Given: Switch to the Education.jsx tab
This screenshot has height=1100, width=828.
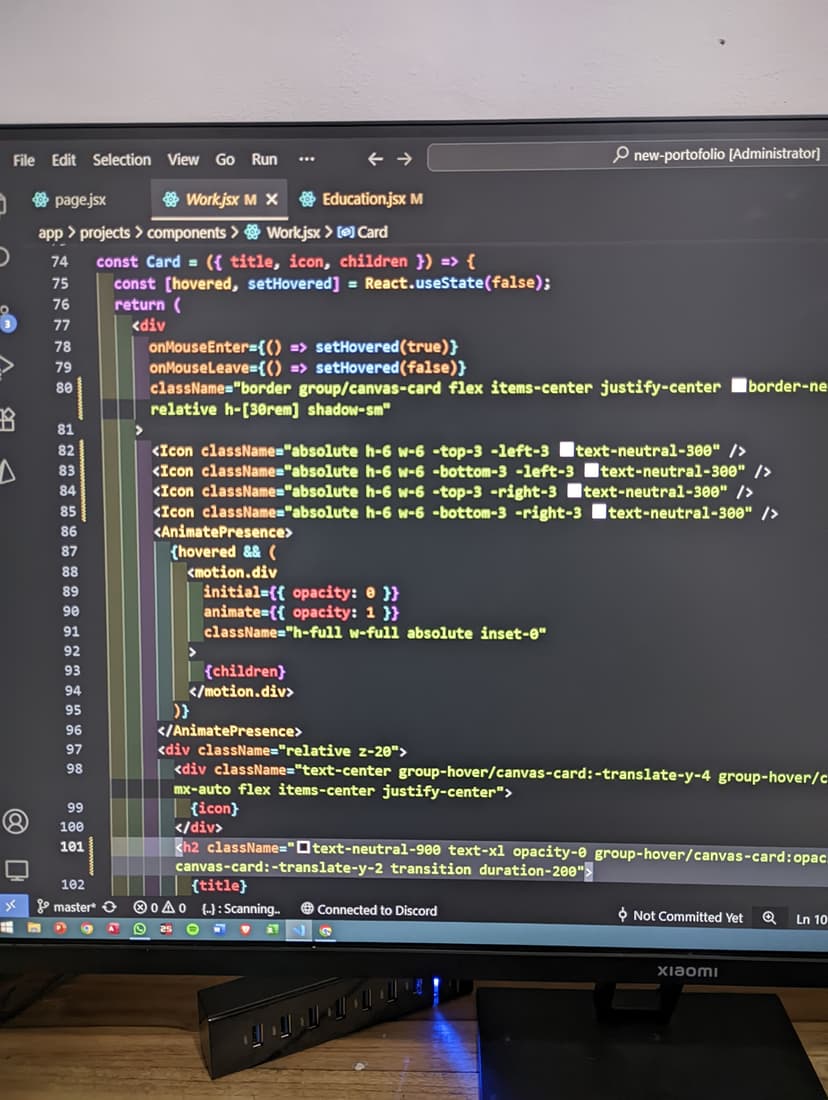Looking at the screenshot, I should point(361,199).
